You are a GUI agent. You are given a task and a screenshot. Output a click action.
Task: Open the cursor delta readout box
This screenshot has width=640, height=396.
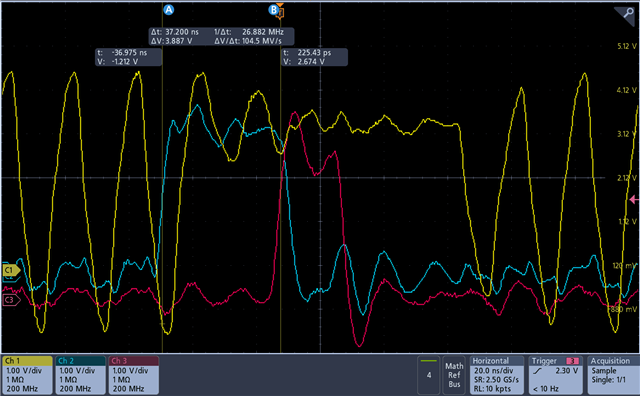tap(221, 36)
